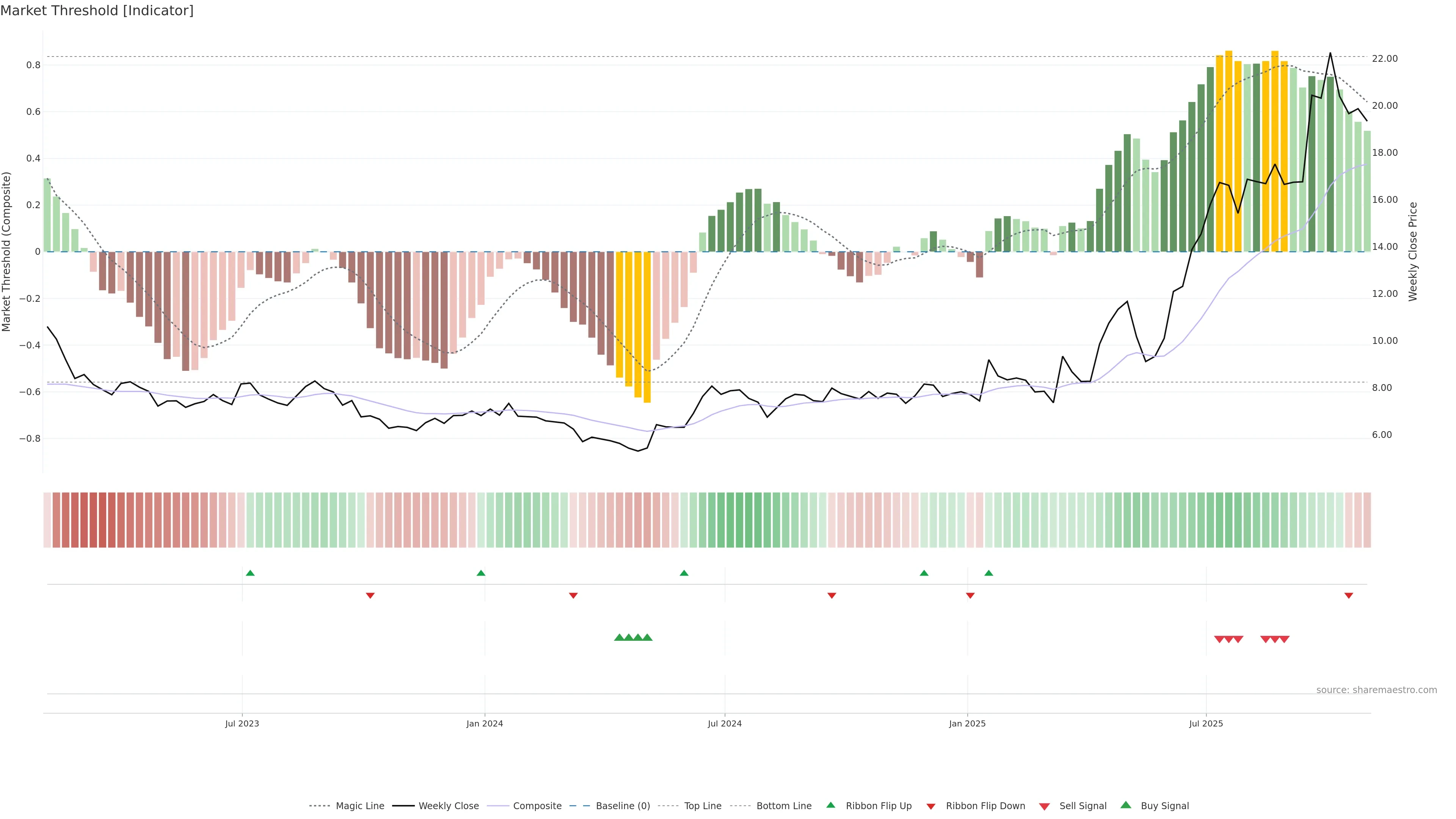Click the Buy Signal legend item
Screen dimensions: 1456x819
1164,806
